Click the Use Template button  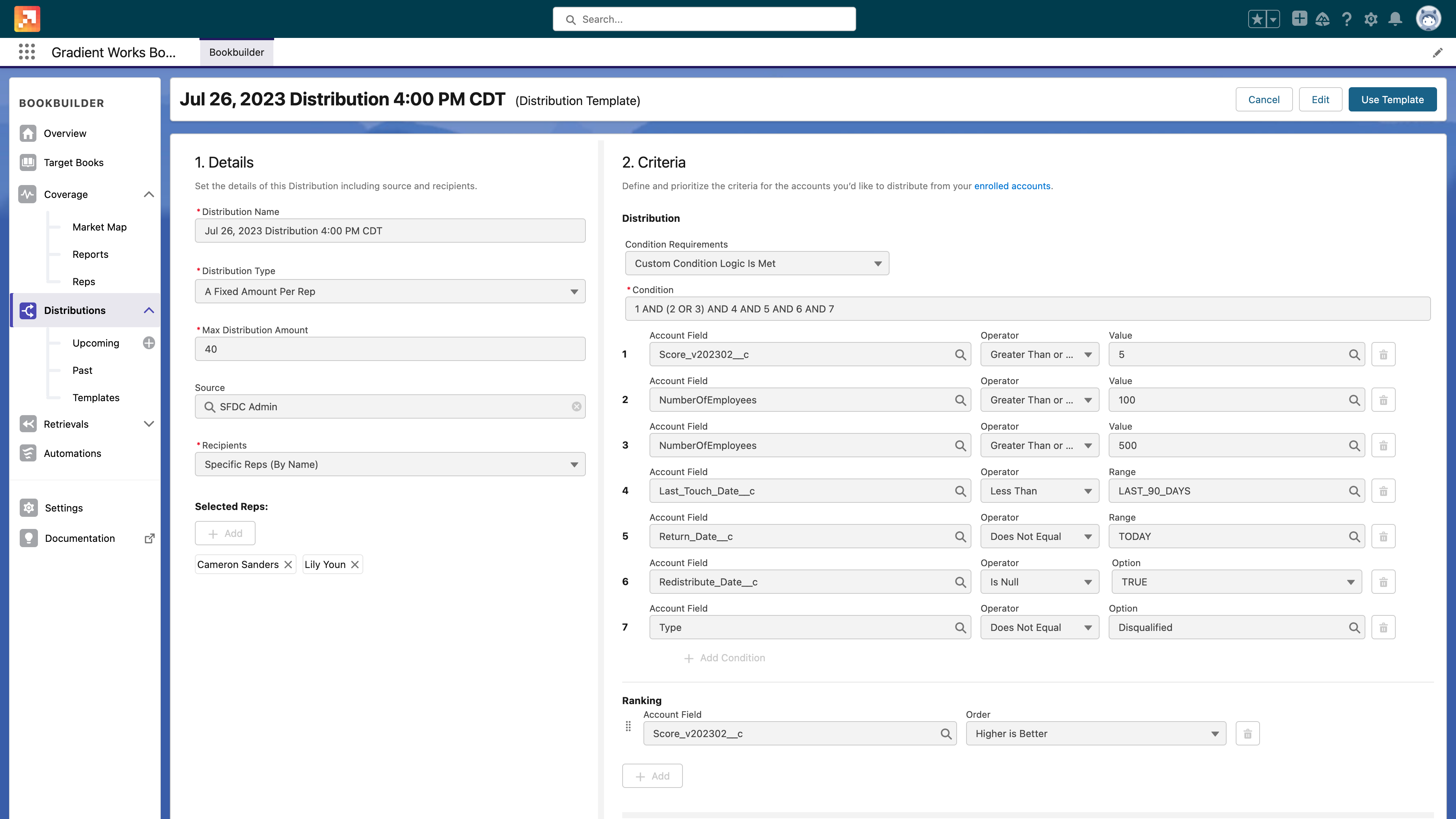[x=1392, y=99]
